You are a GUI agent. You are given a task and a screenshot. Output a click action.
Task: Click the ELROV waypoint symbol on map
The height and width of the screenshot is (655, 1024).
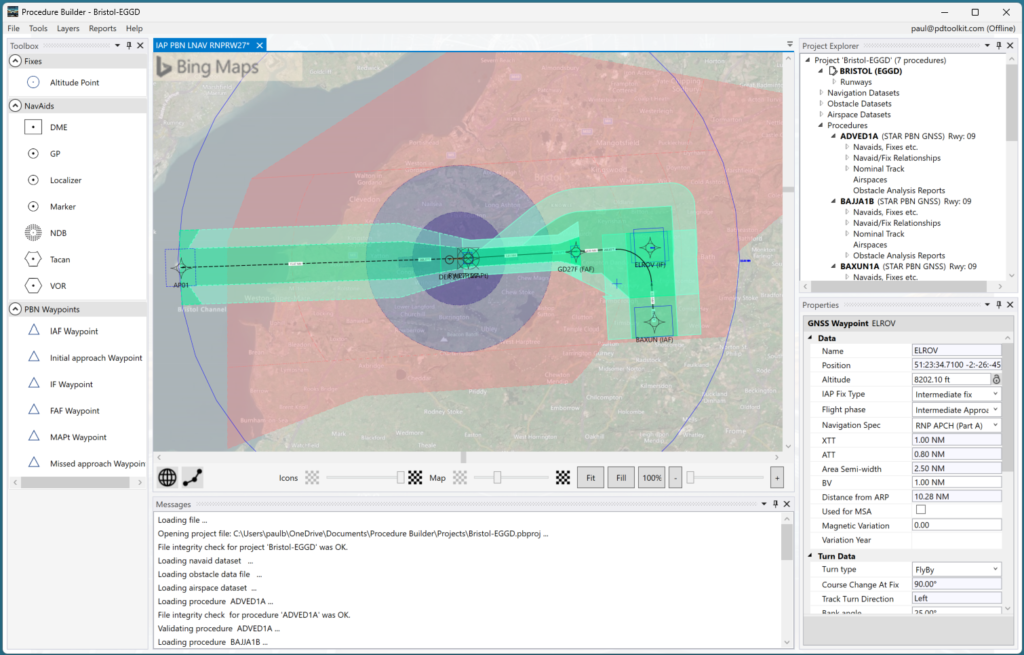click(x=649, y=248)
